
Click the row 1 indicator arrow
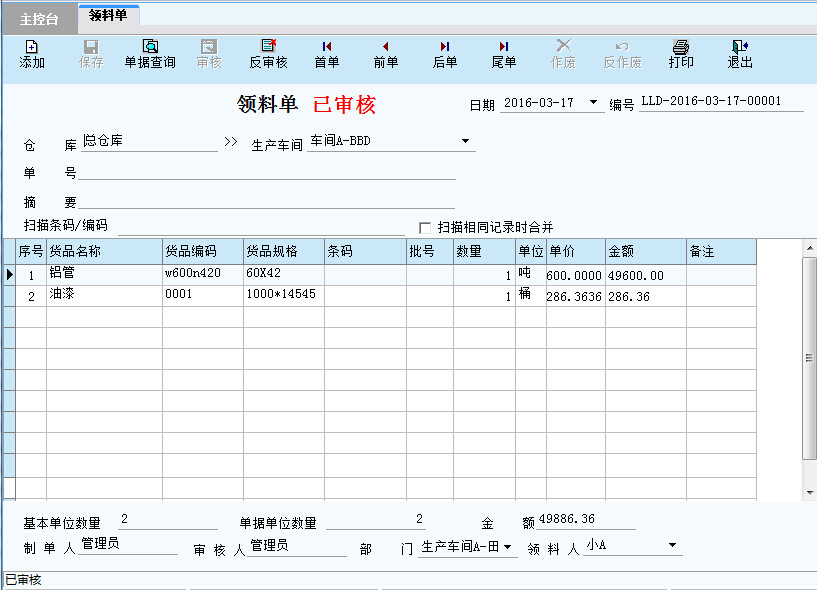[x=9, y=275]
